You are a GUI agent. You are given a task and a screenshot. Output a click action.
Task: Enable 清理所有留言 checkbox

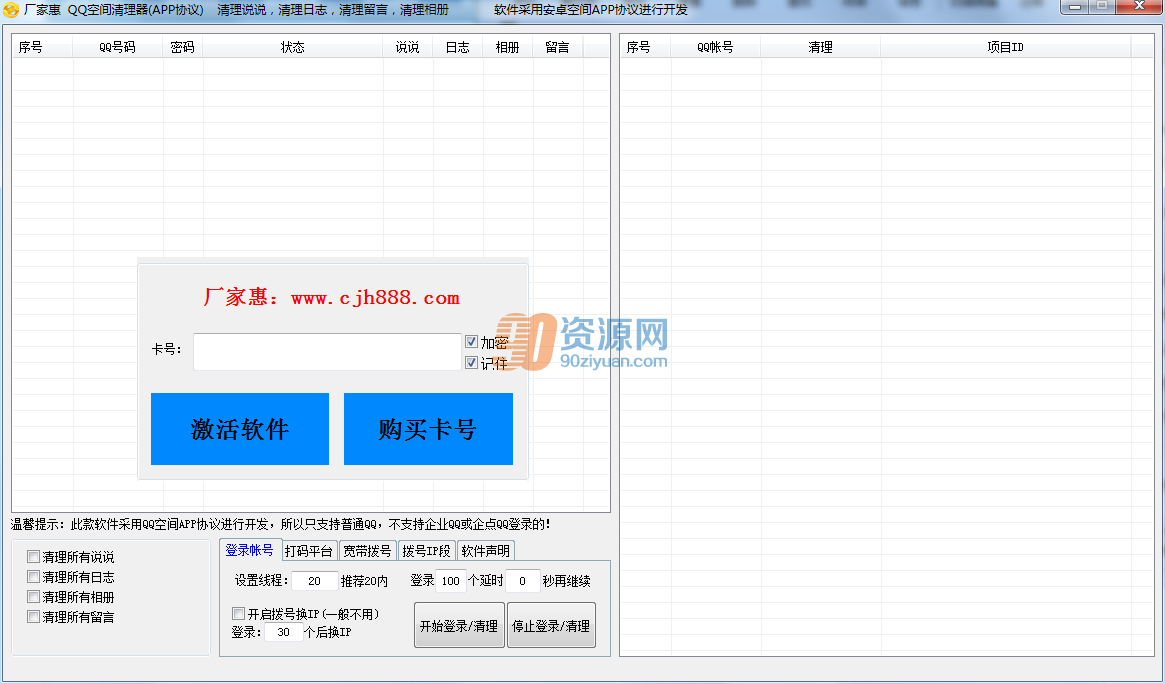[33, 616]
